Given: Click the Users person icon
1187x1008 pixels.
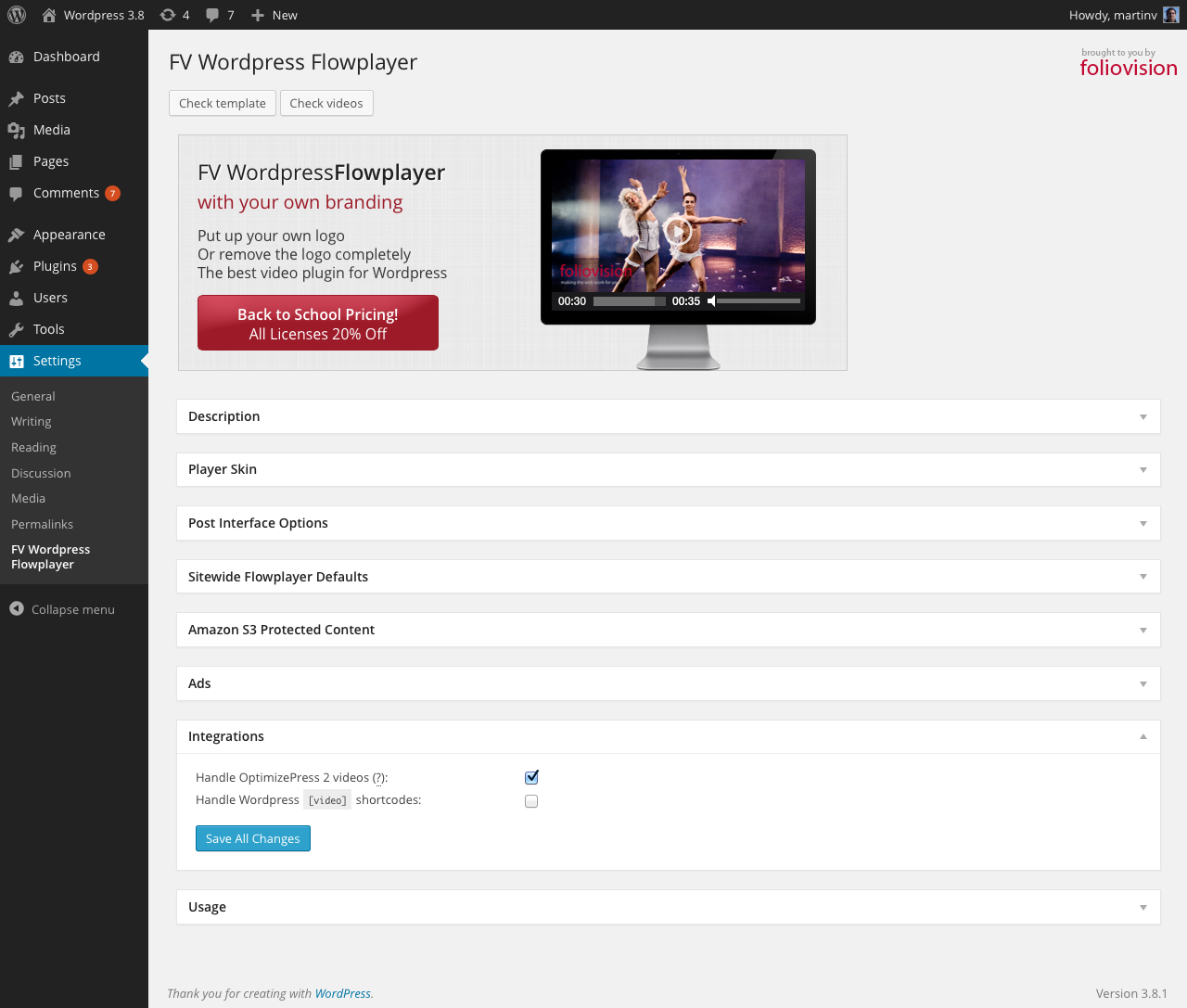Looking at the screenshot, I should click(17, 298).
